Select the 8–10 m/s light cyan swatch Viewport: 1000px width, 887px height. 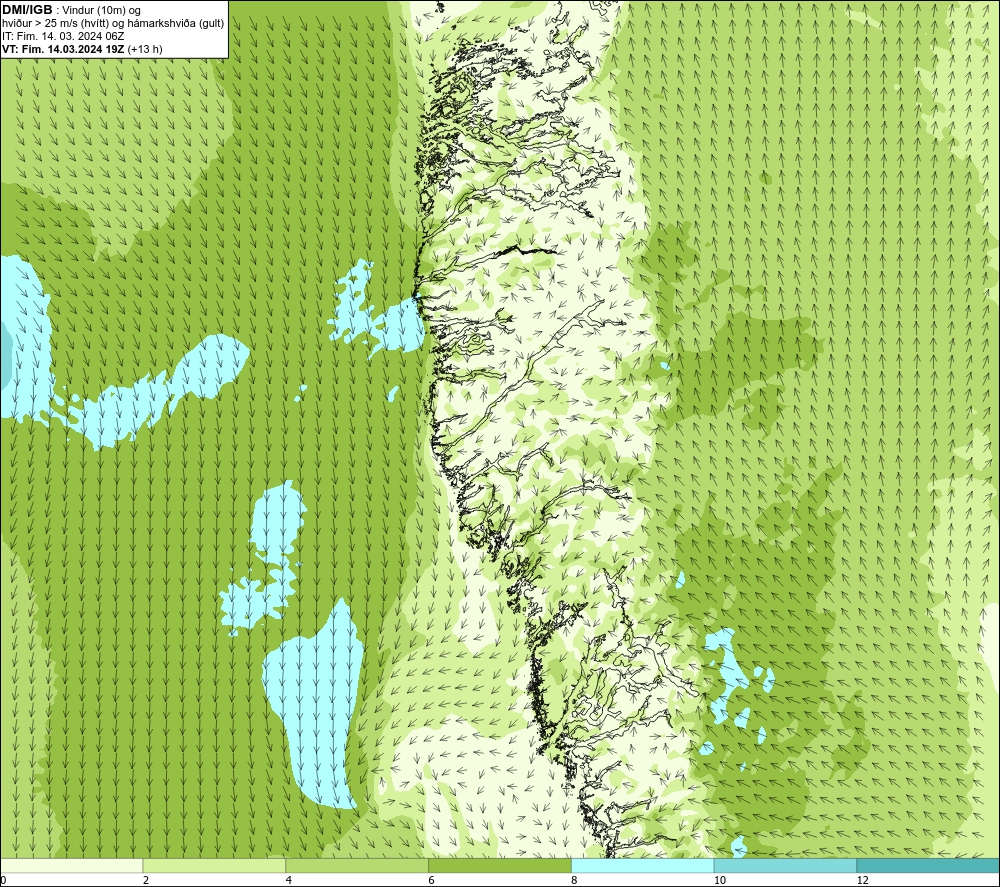(x=643, y=865)
